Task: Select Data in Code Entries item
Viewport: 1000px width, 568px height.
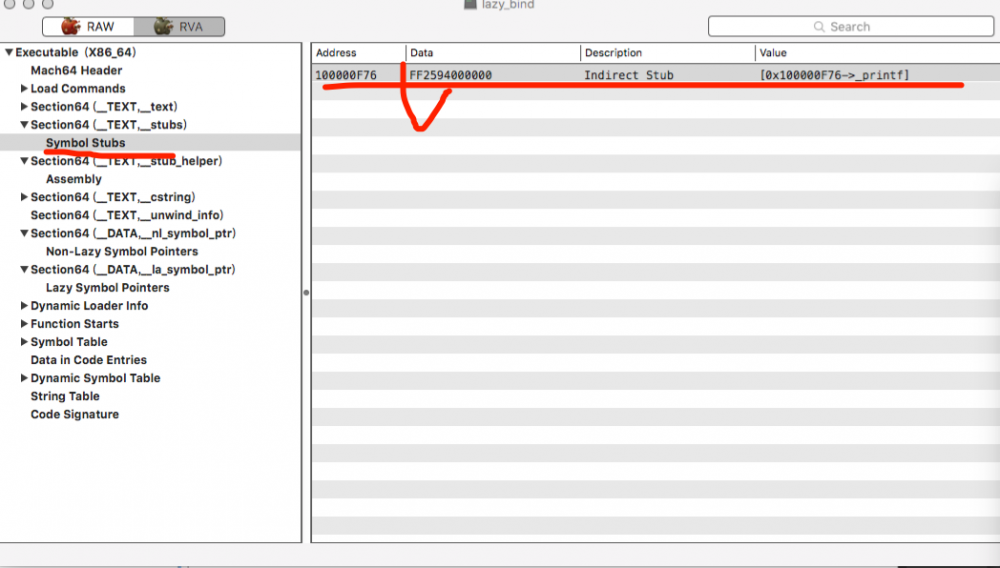Action: 89,360
